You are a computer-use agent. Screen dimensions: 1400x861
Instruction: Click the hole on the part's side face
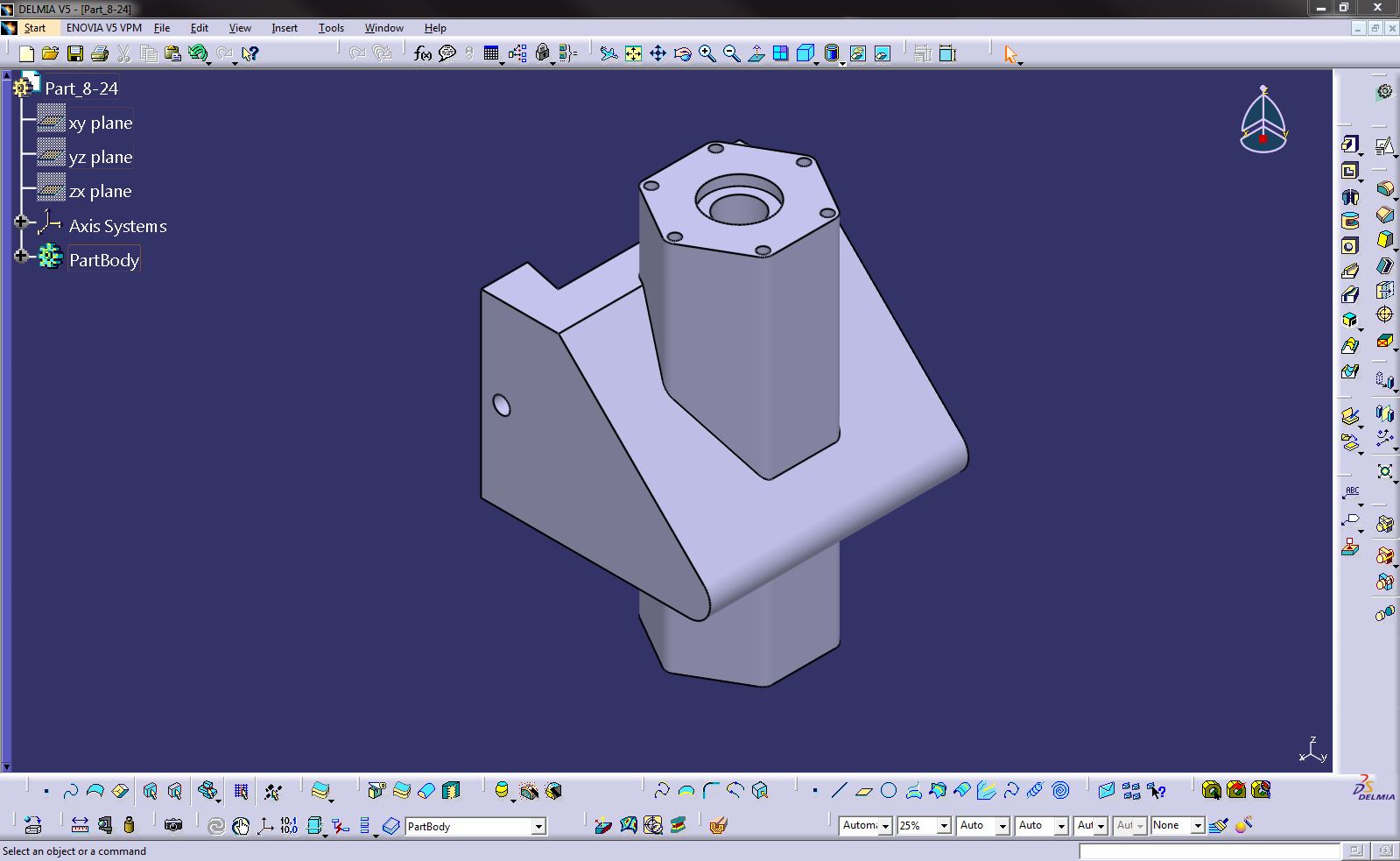point(502,406)
